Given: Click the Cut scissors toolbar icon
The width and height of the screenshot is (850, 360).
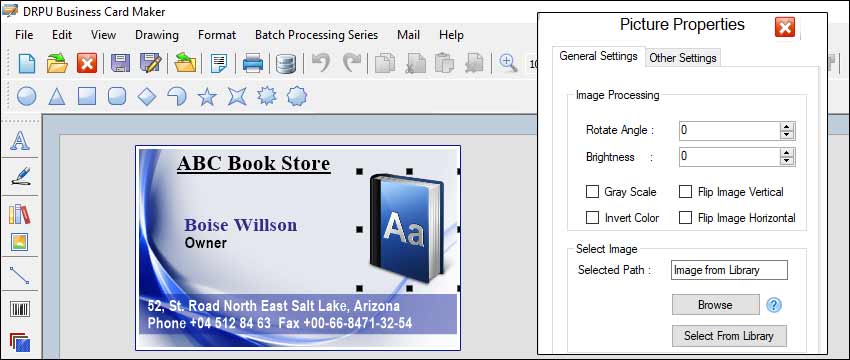Looking at the screenshot, I should (x=416, y=63).
